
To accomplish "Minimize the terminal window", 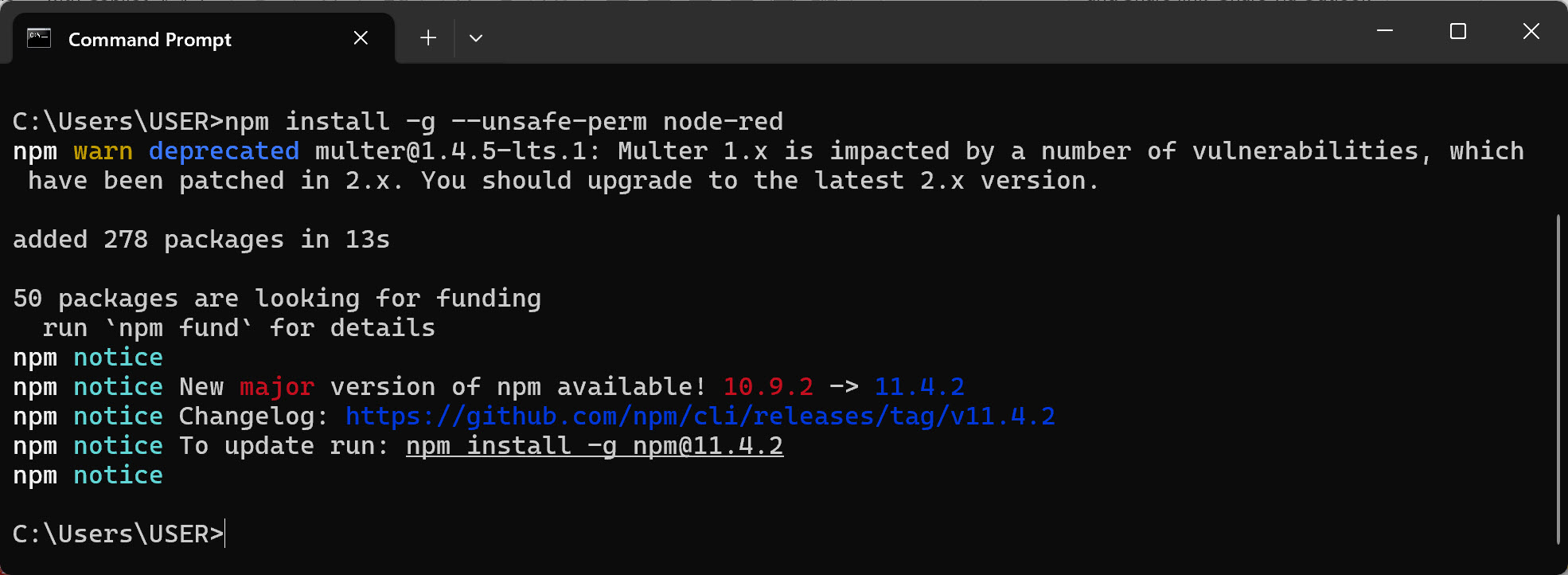I will (1385, 31).
